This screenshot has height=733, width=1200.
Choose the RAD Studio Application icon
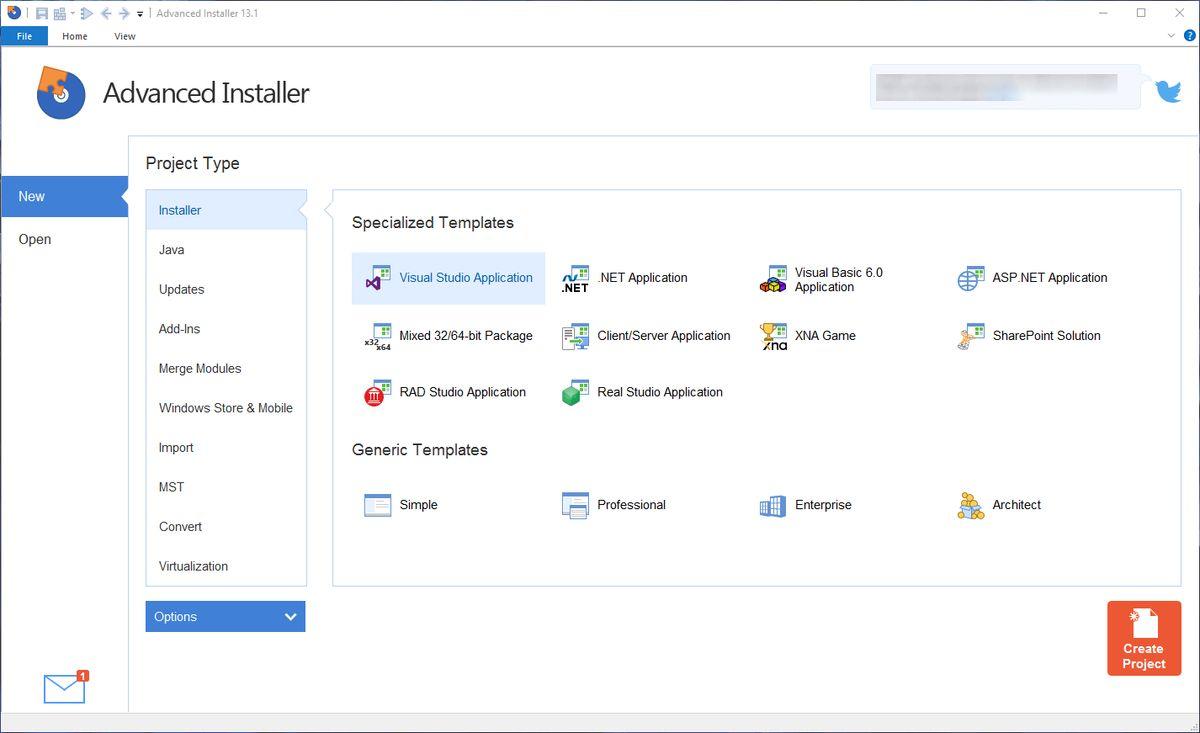tap(377, 393)
